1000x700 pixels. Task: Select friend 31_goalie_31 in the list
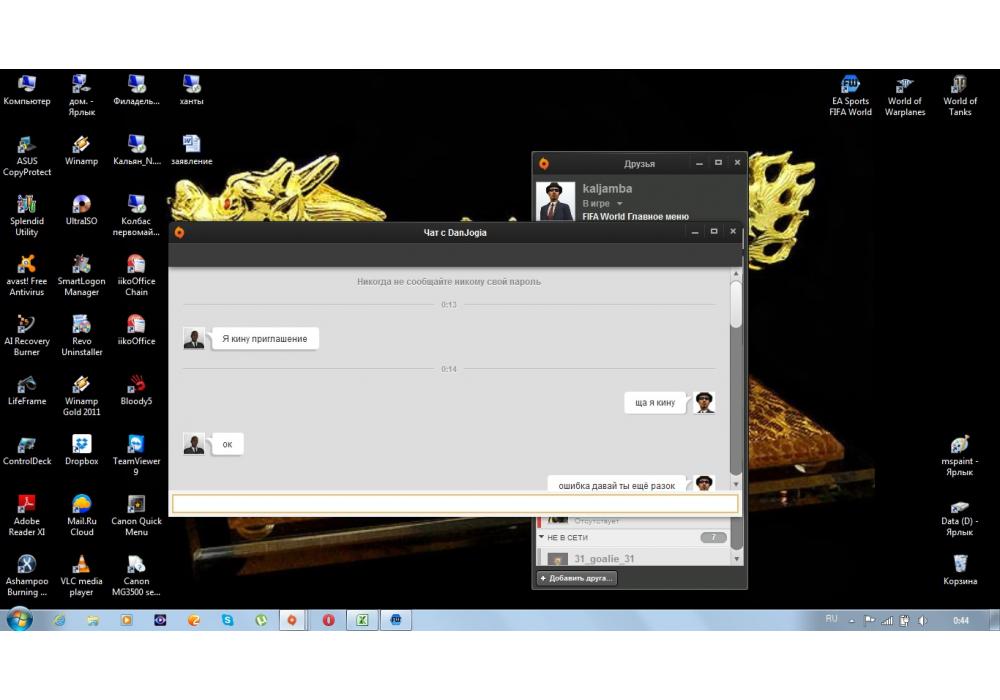pyautogui.click(x=603, y=559)
